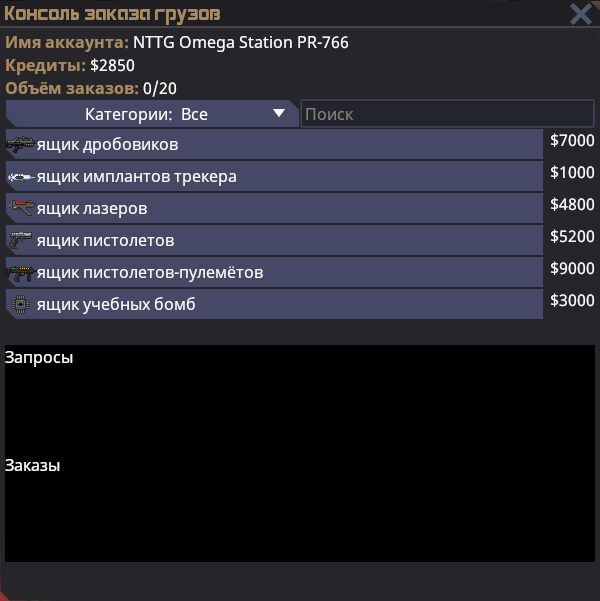Click the dropdown arrow next to Все
Viewport: 600px width, 601px height.
click(279, 114)
